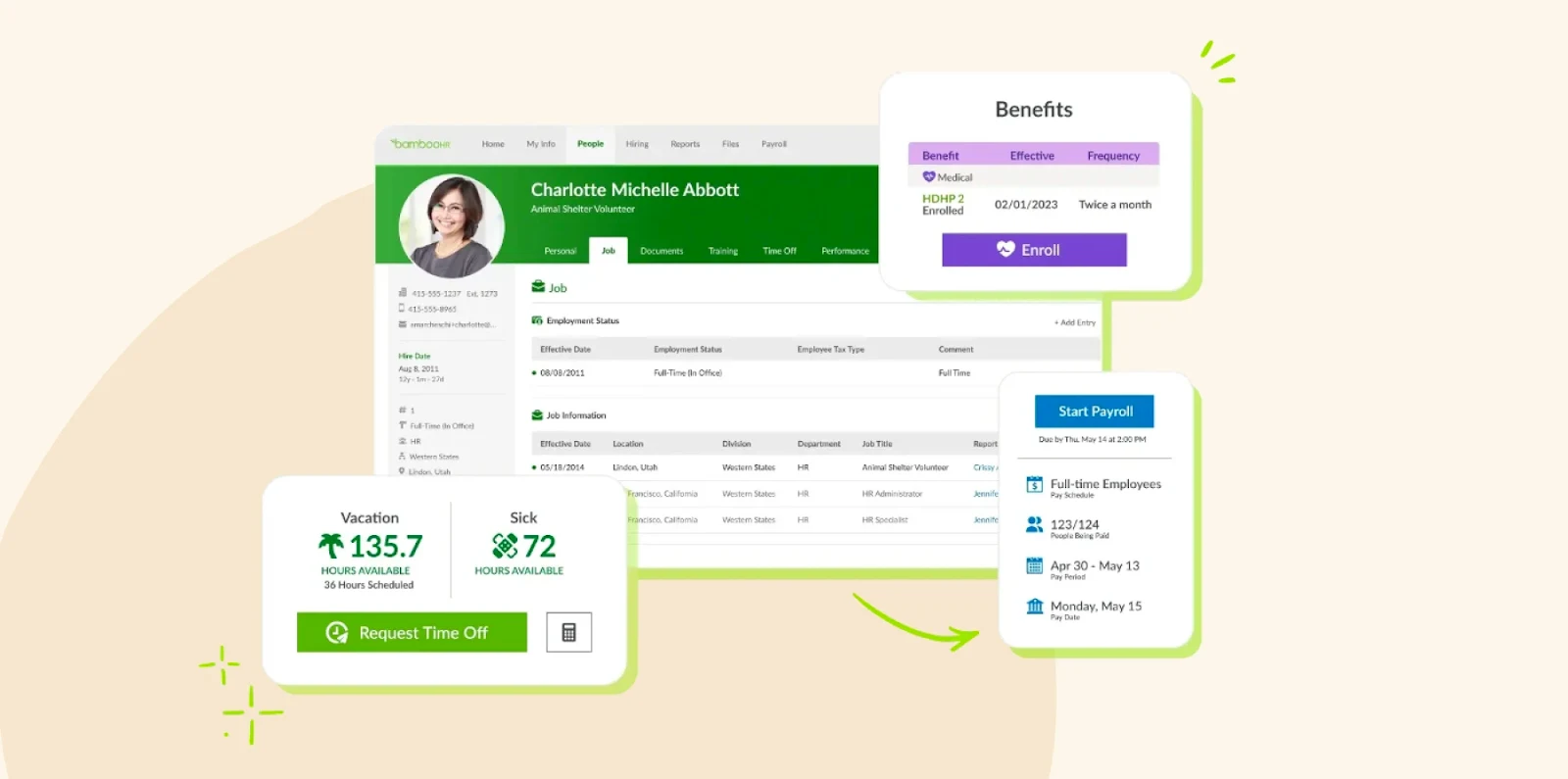Click the Employee Tax Type column header
This screenshot has height=779, width=1568.
pos(831,350)
